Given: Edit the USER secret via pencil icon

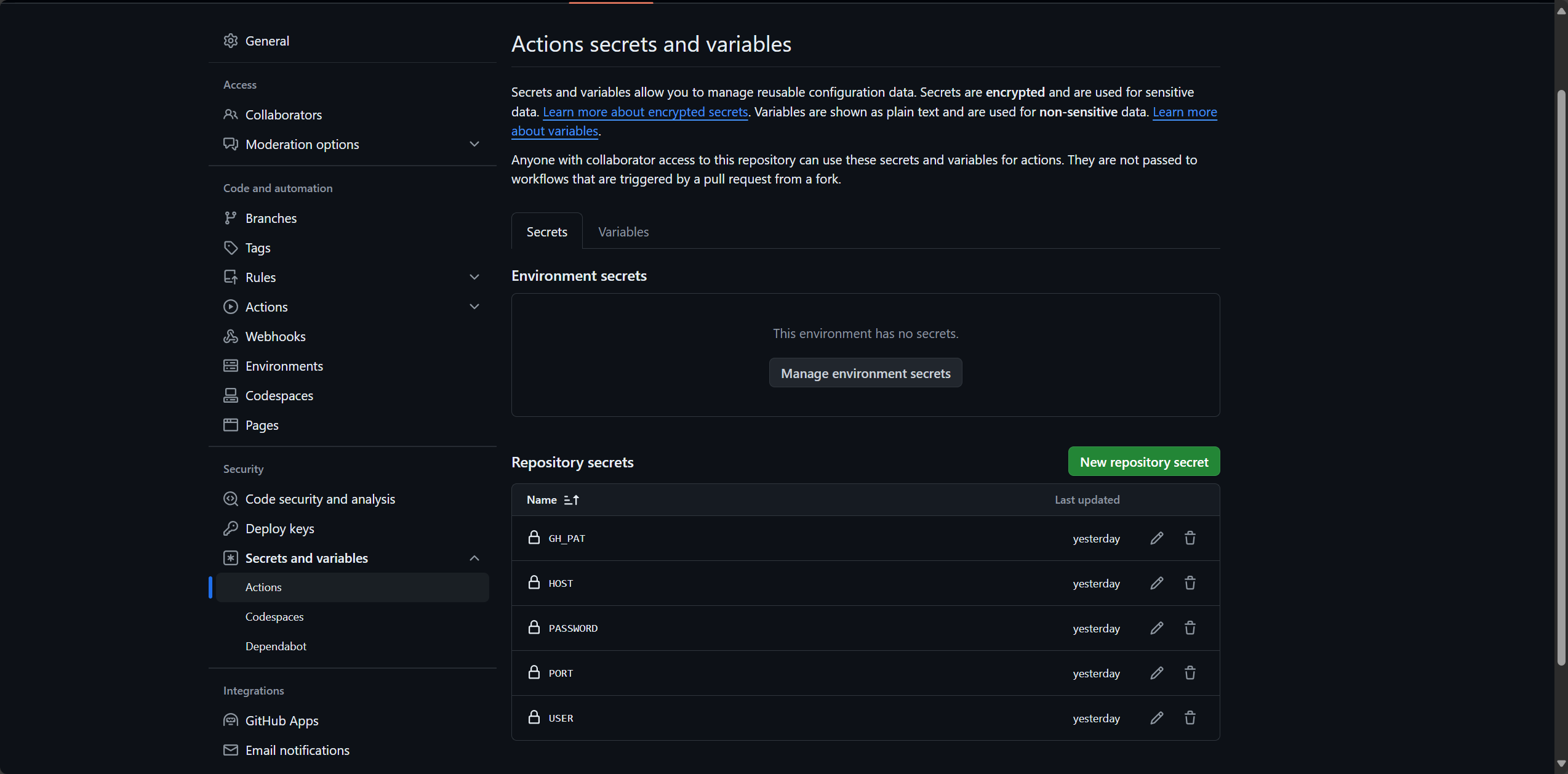Looking at the screenshot, I should [x=1157, y=718].
